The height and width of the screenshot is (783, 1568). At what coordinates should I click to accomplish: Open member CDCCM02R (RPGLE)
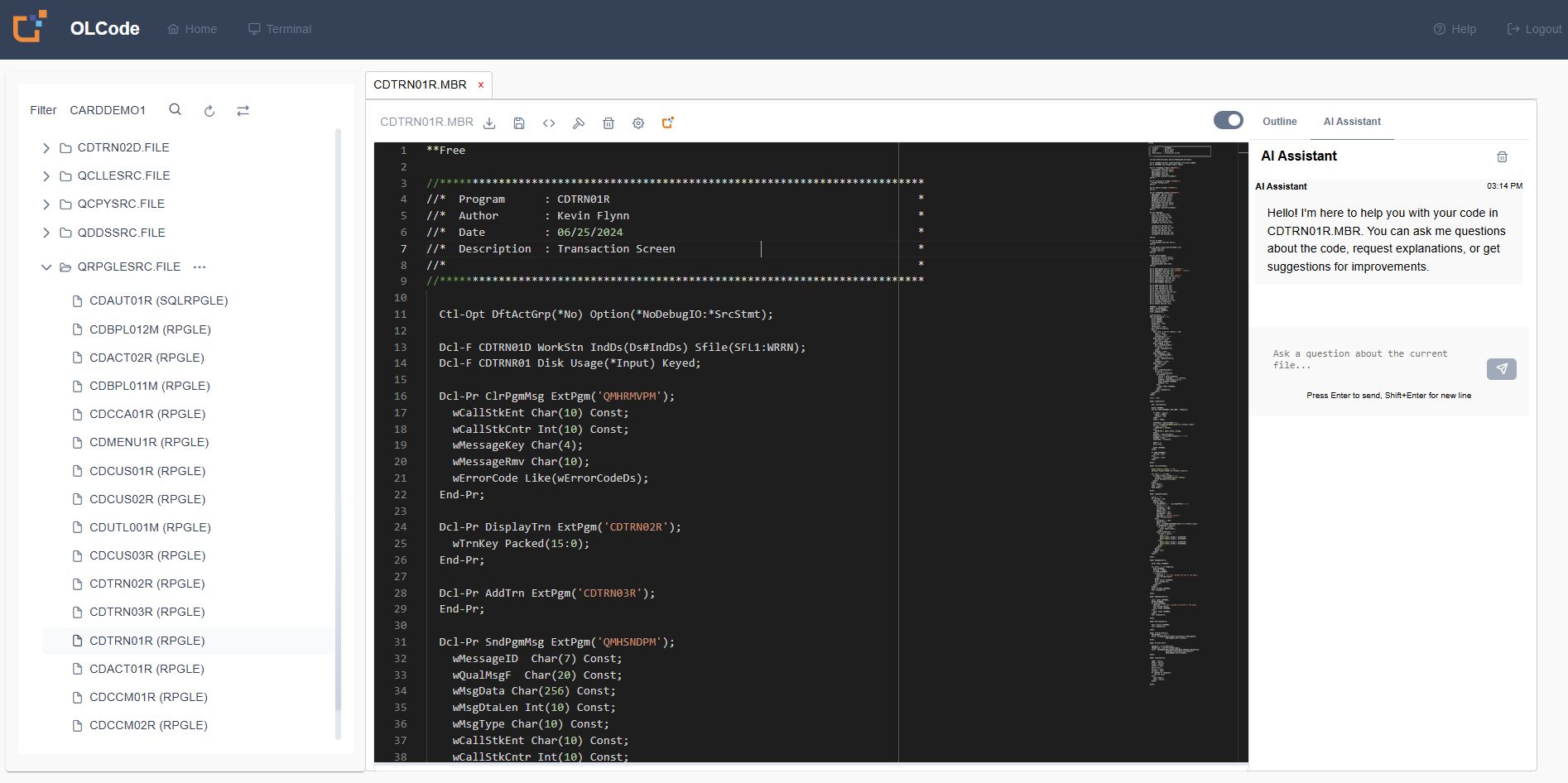click(148, 725)
